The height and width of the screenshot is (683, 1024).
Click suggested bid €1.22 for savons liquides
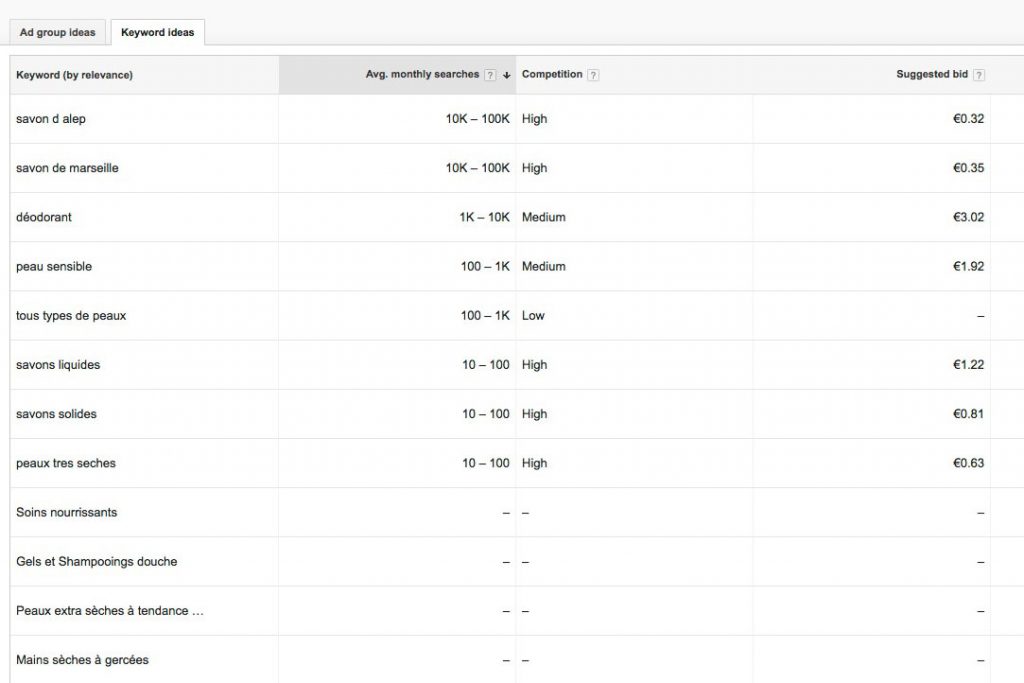tap(968, 364)
